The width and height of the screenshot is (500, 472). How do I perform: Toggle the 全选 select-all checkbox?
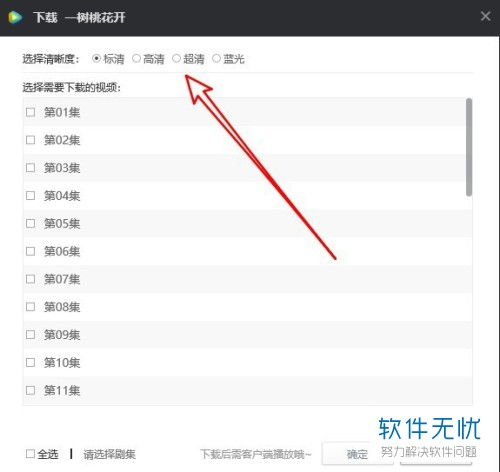click(x=30, y=454)
